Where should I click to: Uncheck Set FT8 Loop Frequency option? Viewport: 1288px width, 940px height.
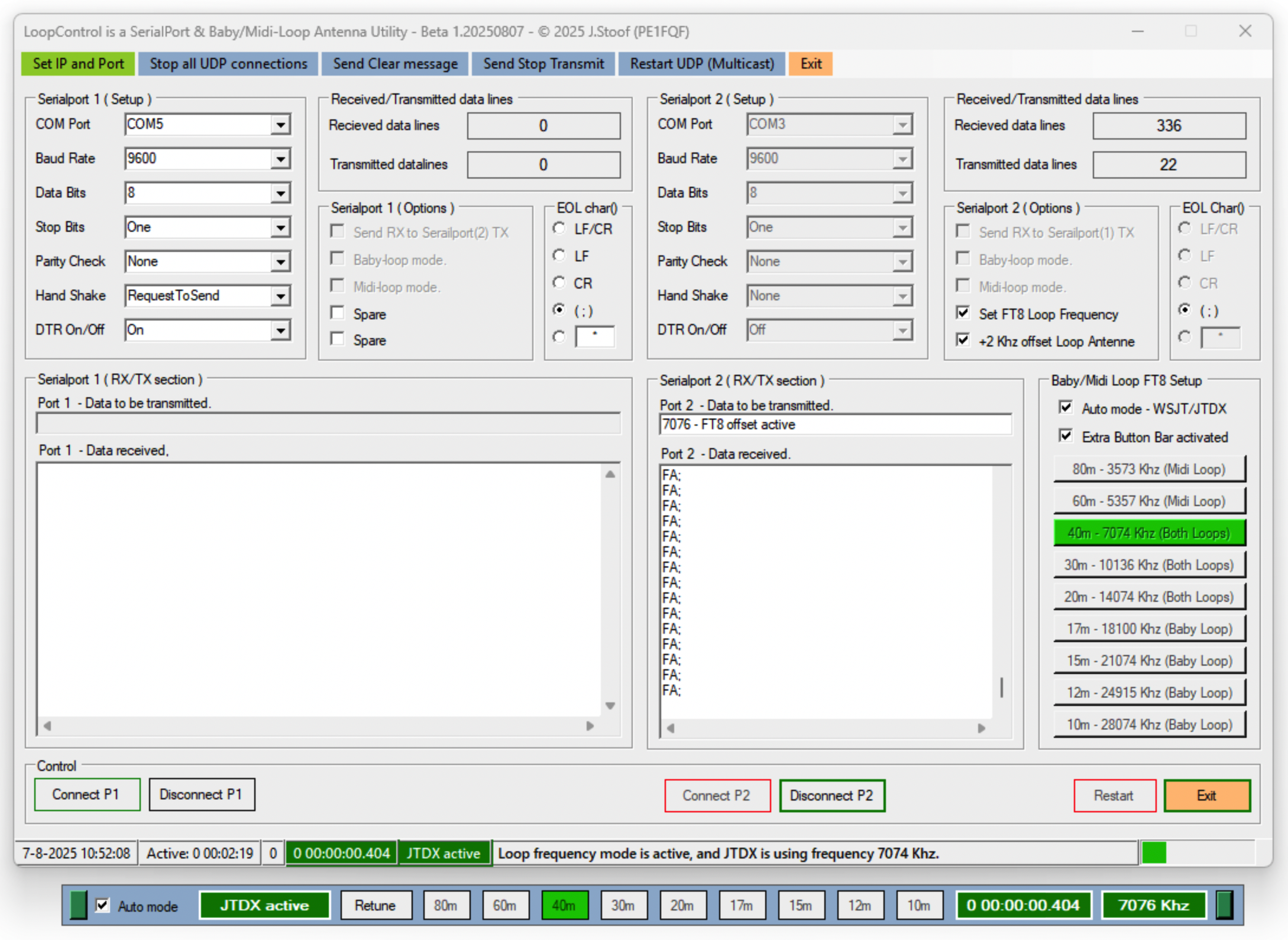(963, 313)
